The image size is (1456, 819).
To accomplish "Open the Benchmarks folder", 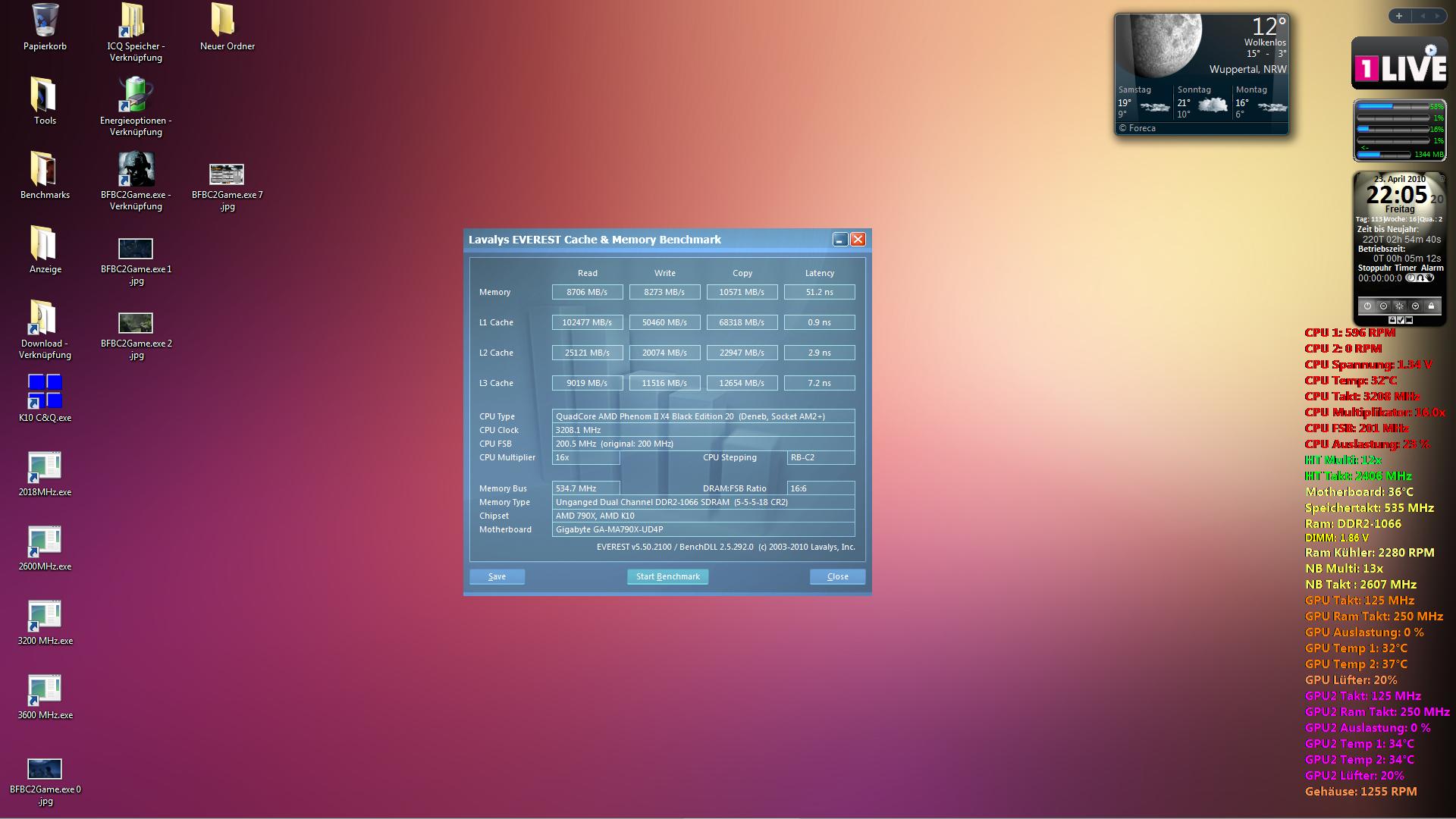I will tap(45, 169).
